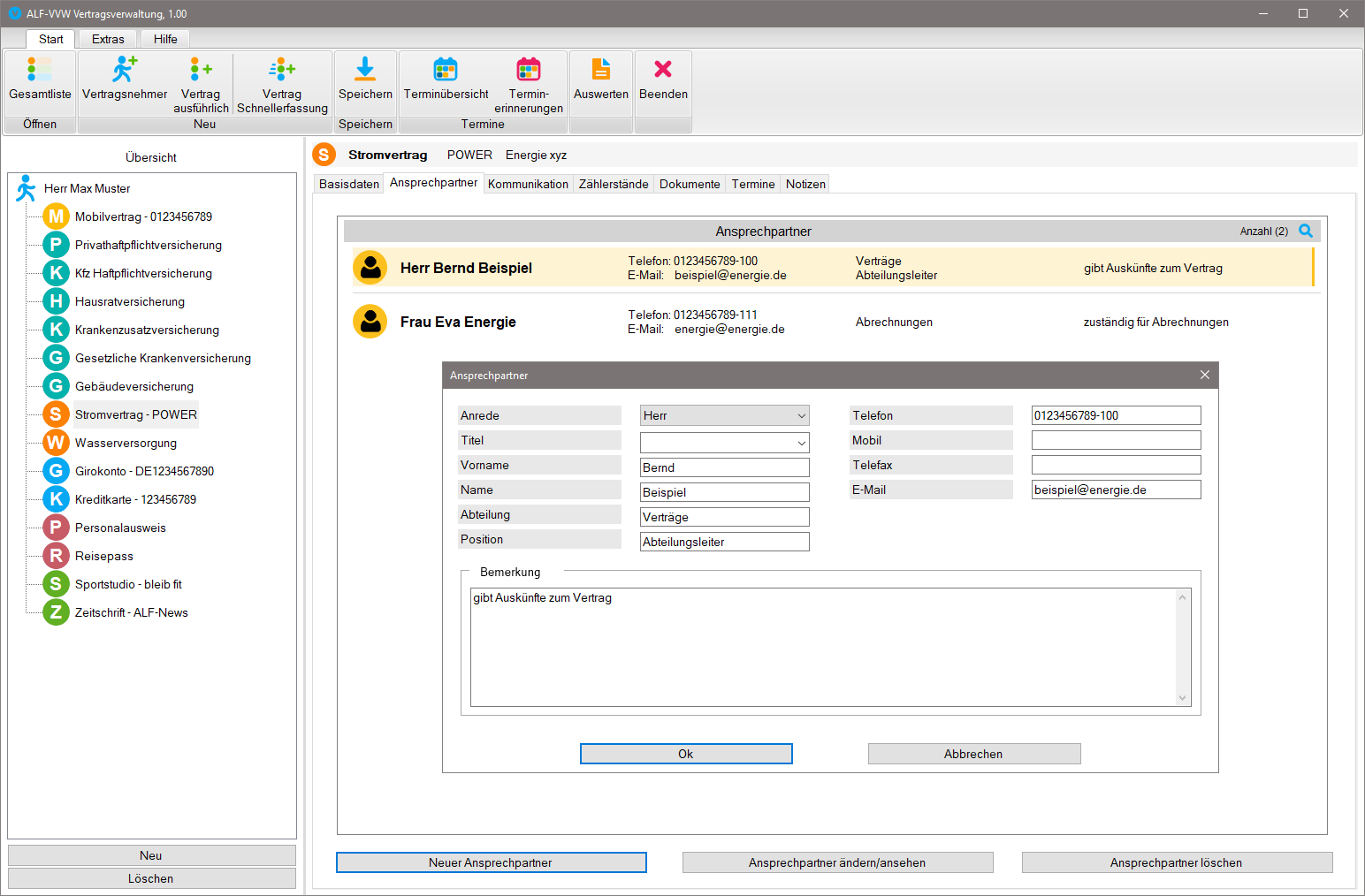
Task: Select Gesetzliche Krankenversicherung tree entry
Action: [x=163, y=358]
